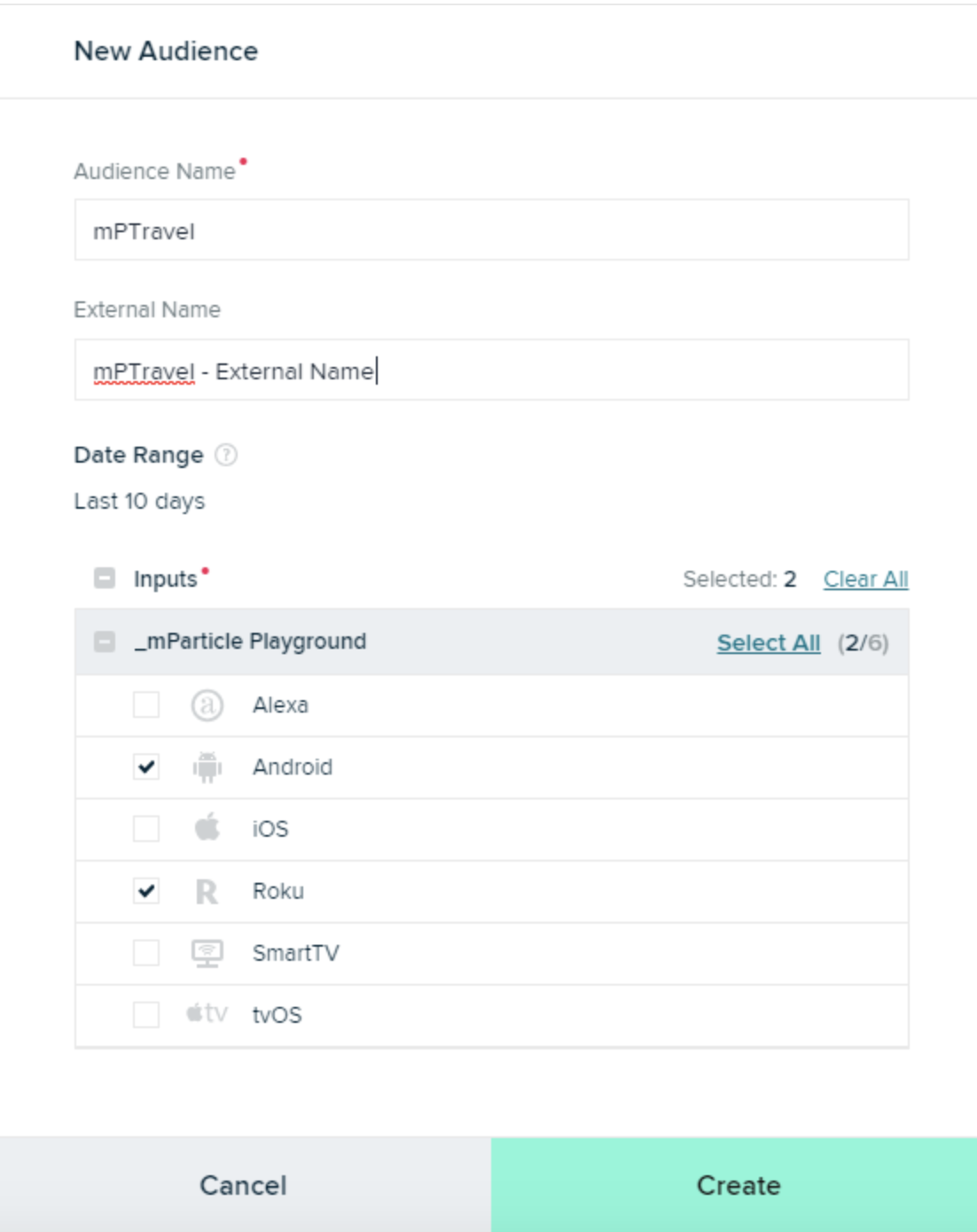The image size is (977, 1232).
Task: Click the Select All link
Action: click(769, 643)
